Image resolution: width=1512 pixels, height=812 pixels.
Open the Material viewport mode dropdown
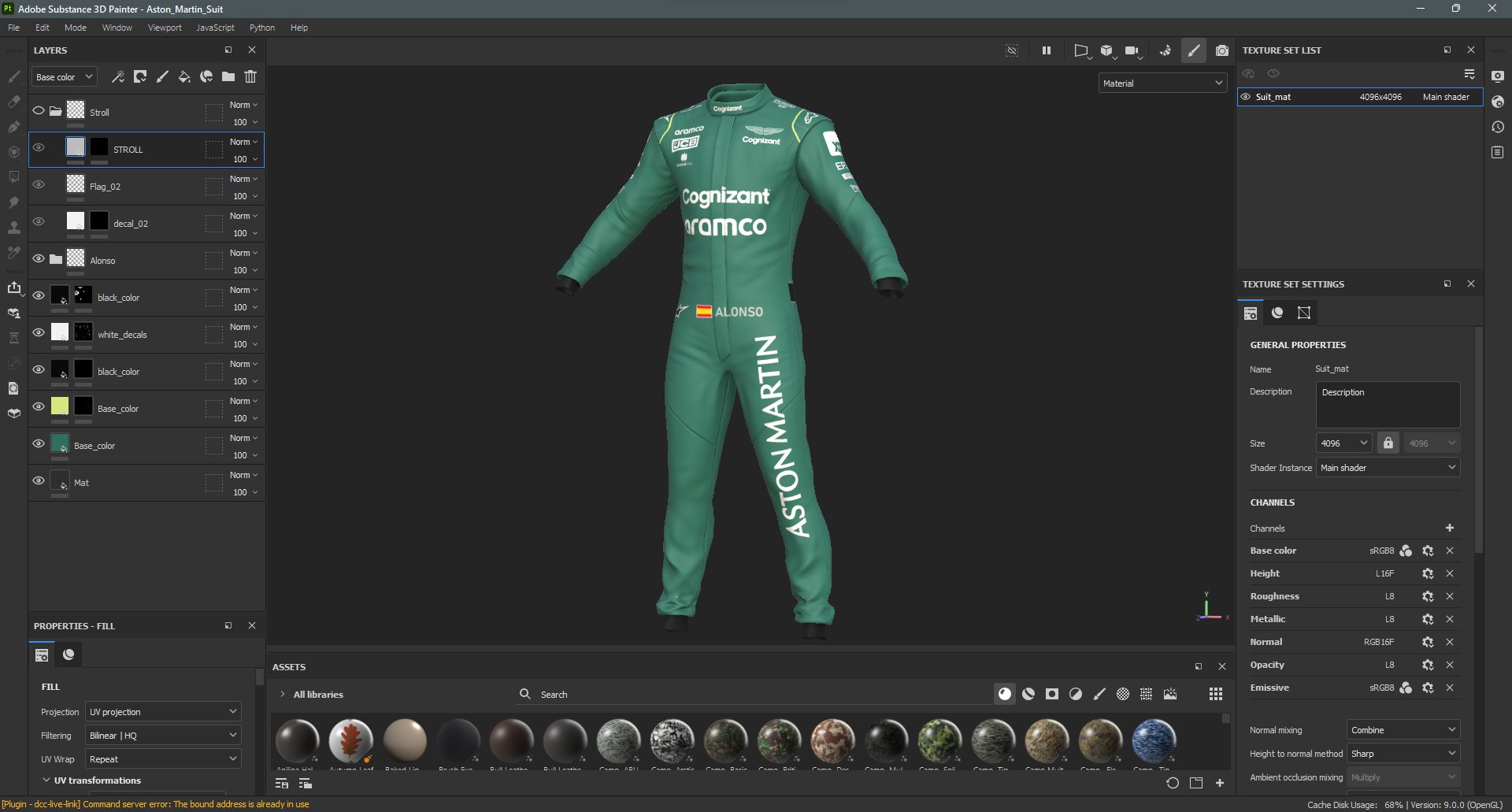click(1162, 83)
